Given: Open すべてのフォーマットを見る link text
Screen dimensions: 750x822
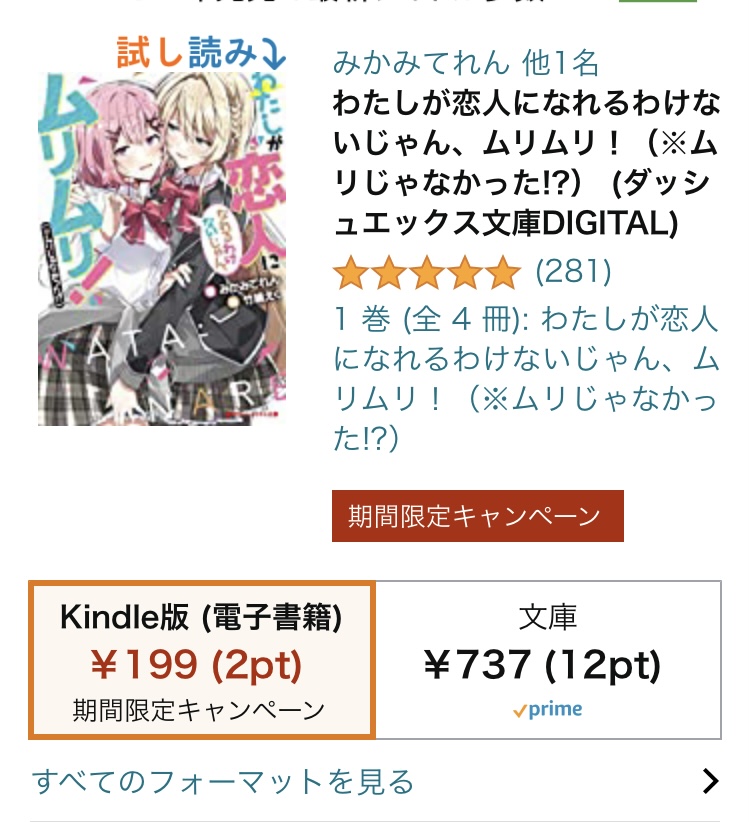Looking at the screenshot, I should tap(223, 782).
